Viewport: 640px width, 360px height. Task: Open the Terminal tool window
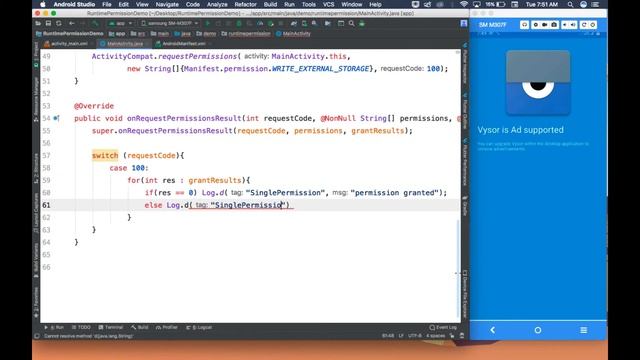(111, 327)
